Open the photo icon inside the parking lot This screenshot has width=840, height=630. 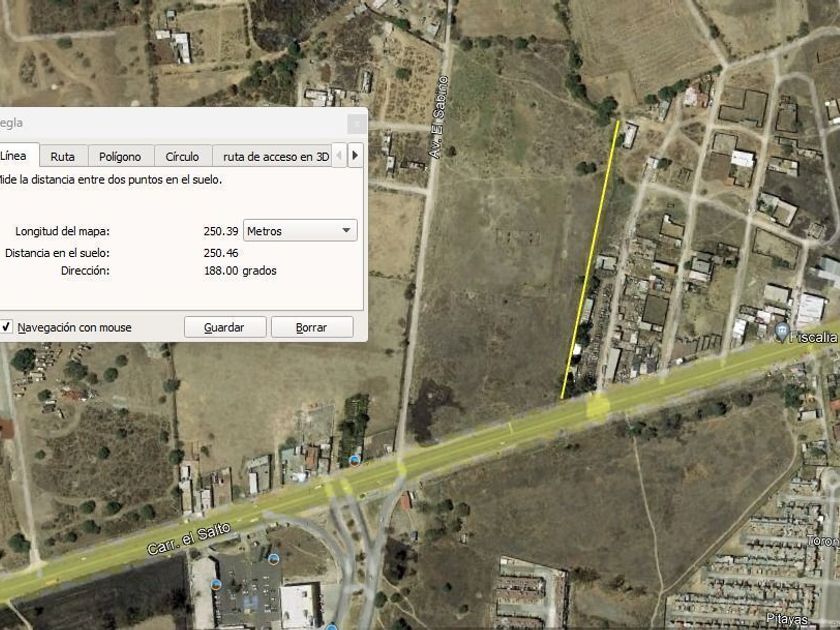[273, 559]
